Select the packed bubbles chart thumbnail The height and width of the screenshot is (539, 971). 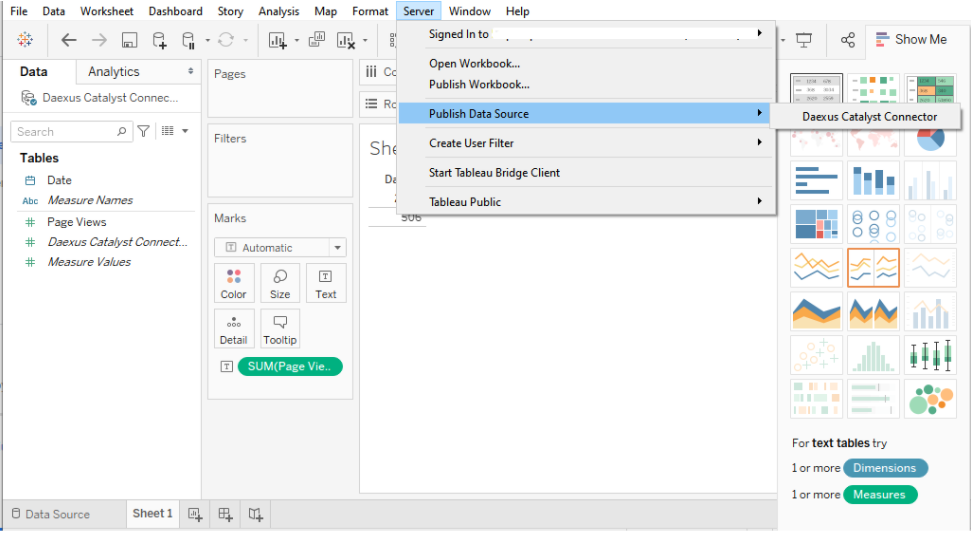click(x=930, y=399)
